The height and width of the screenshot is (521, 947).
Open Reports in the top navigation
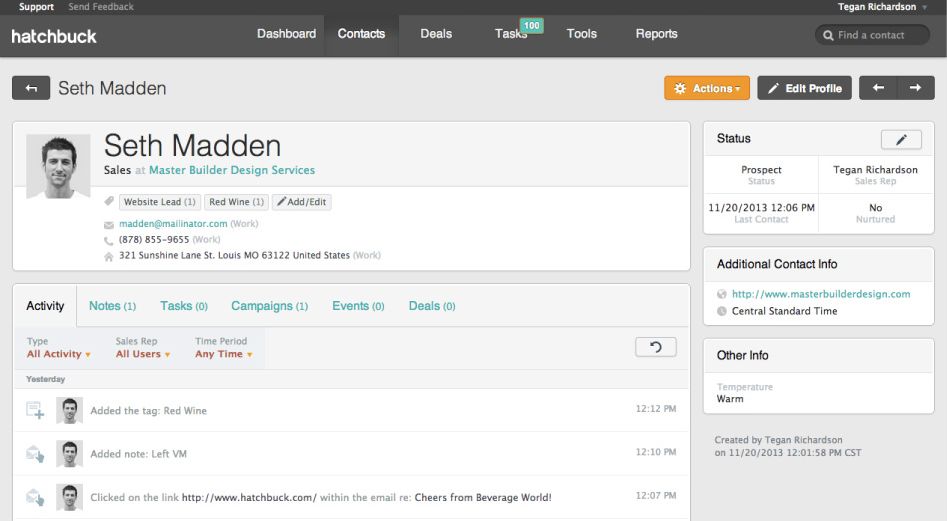pyautogui.click(x=656, y=34)
